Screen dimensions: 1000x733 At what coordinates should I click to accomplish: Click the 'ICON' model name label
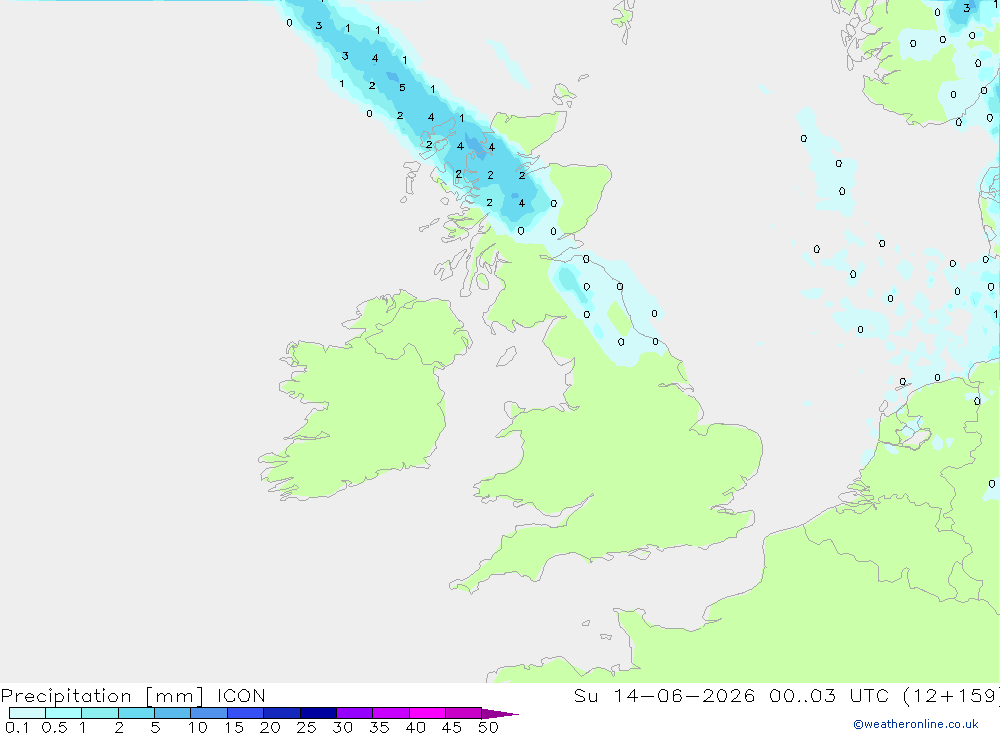[x=241, y=695]
